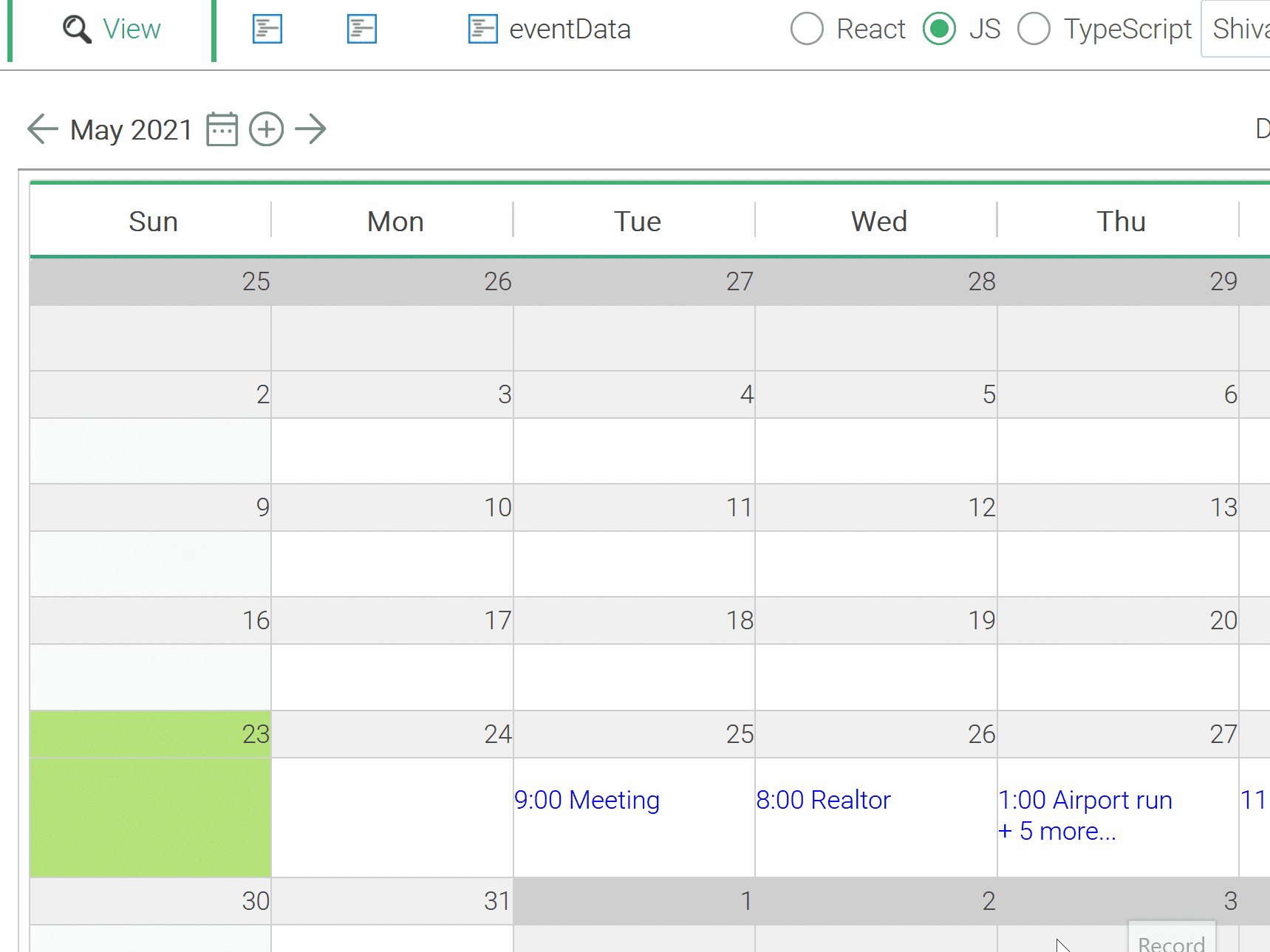The image size is (1270, 952).
Task: Click the eventData tab file icon
Action: pos(482,30)
